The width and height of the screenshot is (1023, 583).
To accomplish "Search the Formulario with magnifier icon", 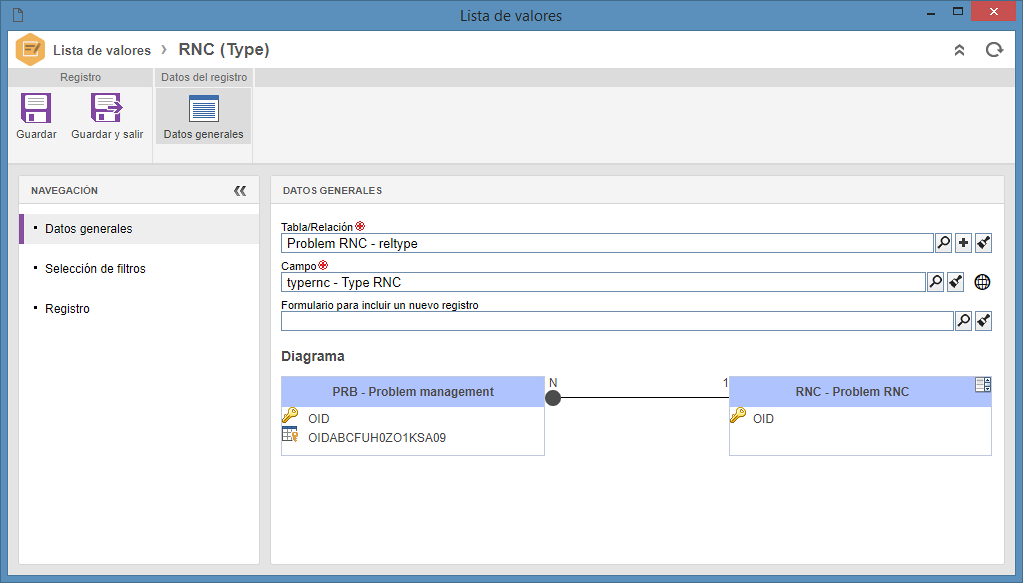I will (x=964, y=321).
